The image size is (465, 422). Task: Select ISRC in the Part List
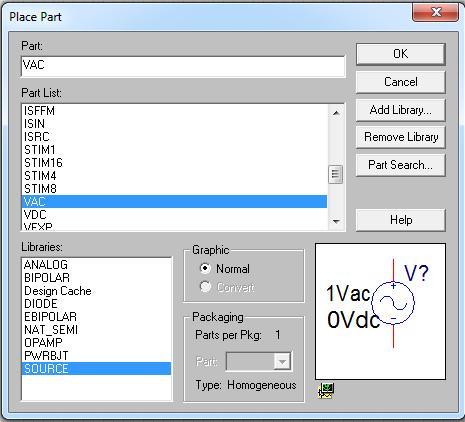pos(174,137)
